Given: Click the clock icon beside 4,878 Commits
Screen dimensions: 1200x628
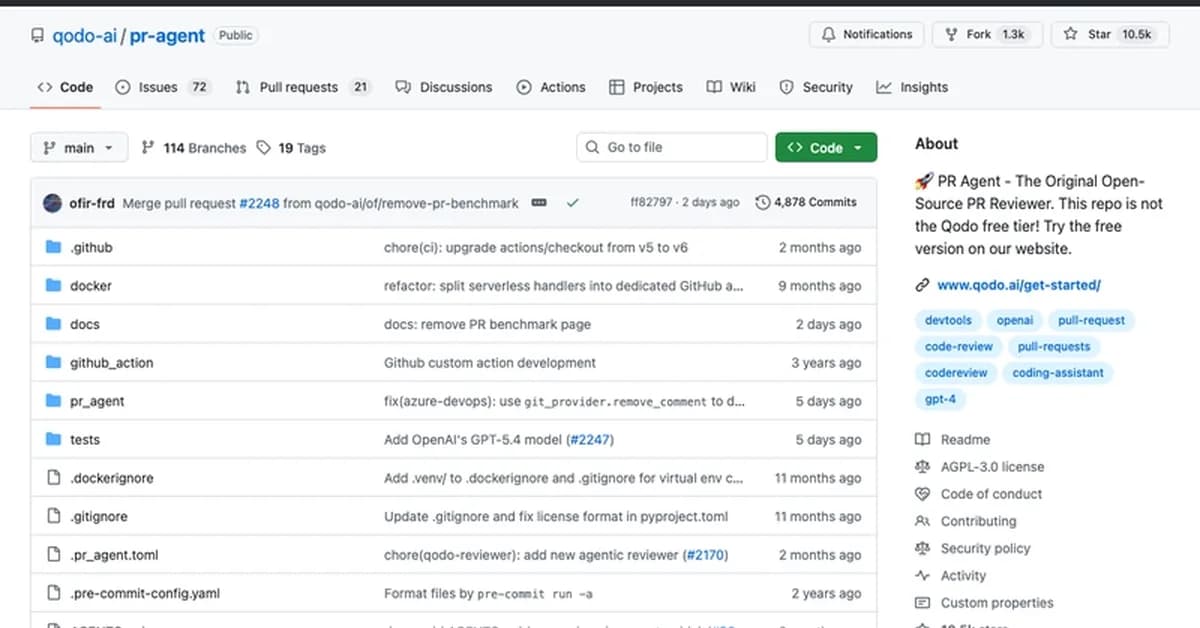Looking at the screenshot, I should tap(760, 202).
